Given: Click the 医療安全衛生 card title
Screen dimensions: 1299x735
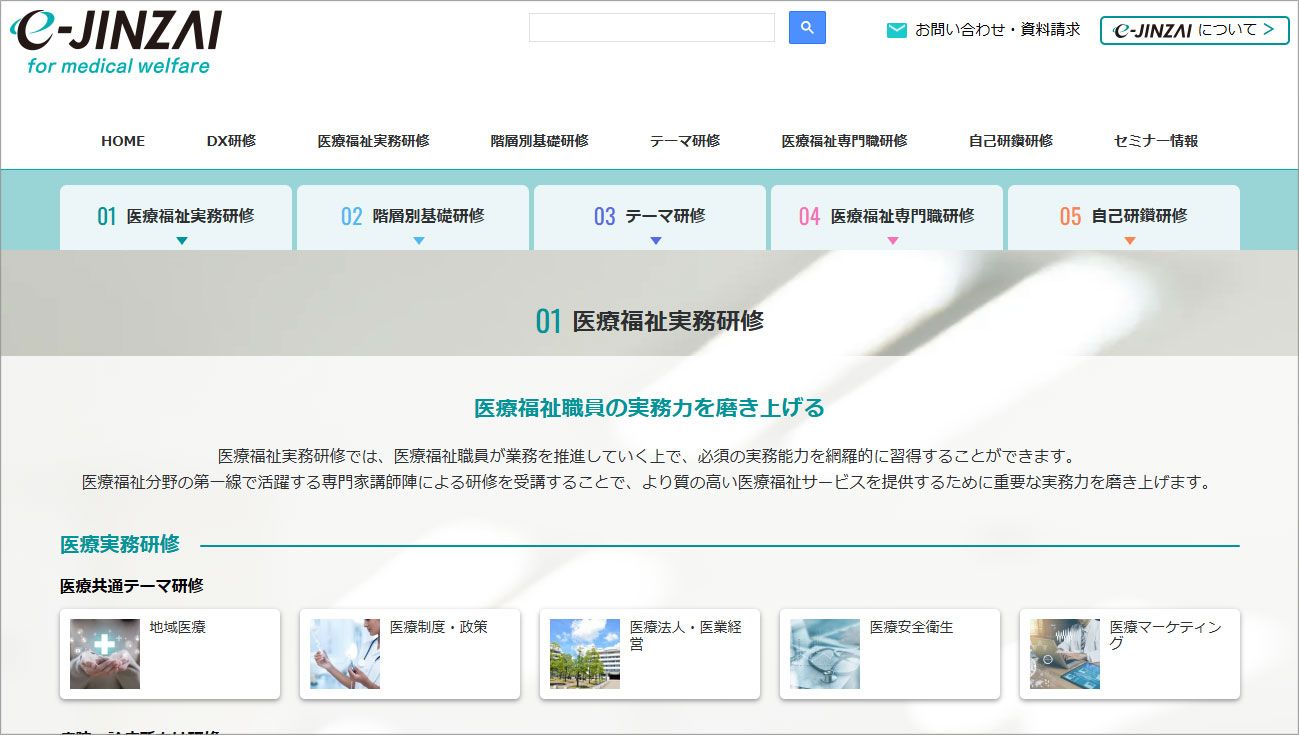Looking at the screenshot, I should click(x=912, y=627).
